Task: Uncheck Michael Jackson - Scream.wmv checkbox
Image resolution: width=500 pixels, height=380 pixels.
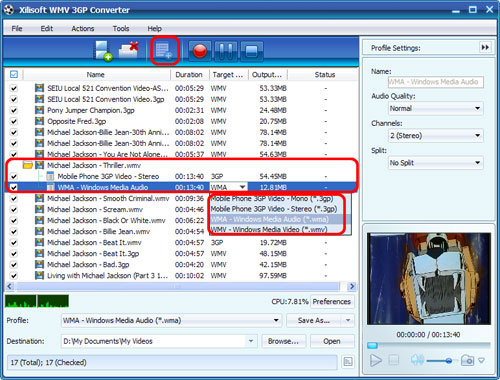Action: point(14,209)
